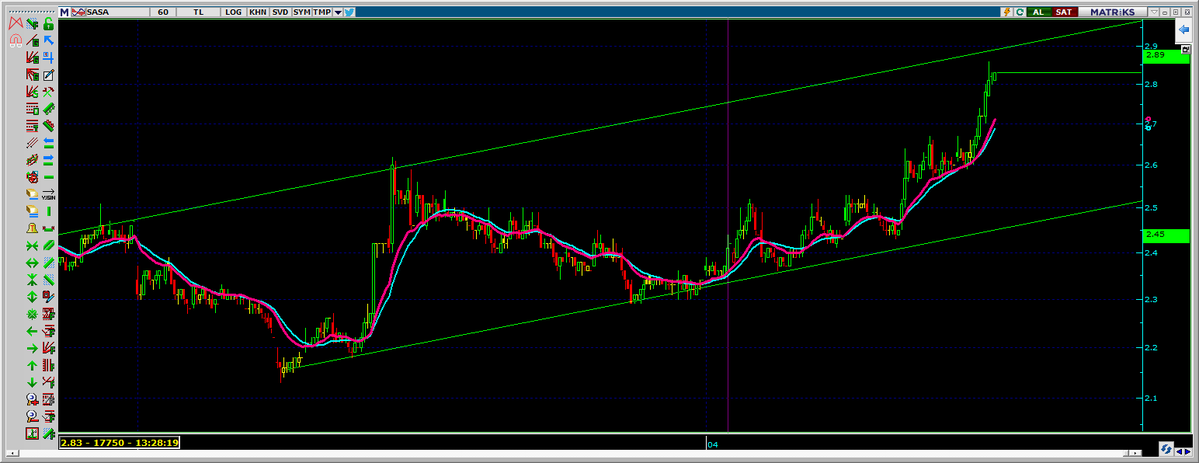Click the status readout 2.83 - 17750 - 13:28:19
Screen dimensions: 1199x463
tap(119, 442)
